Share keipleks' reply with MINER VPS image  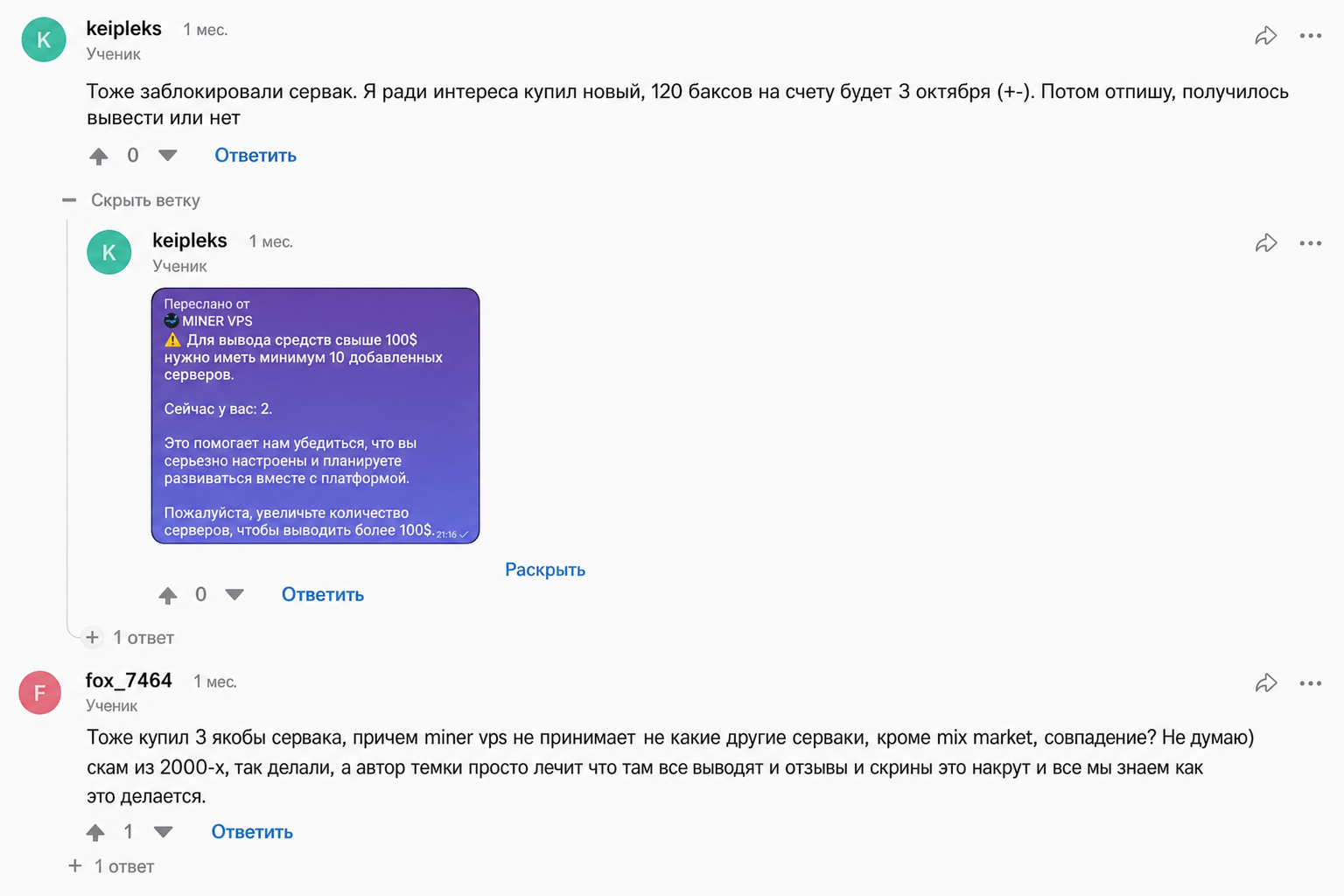tap(1265, 243)
